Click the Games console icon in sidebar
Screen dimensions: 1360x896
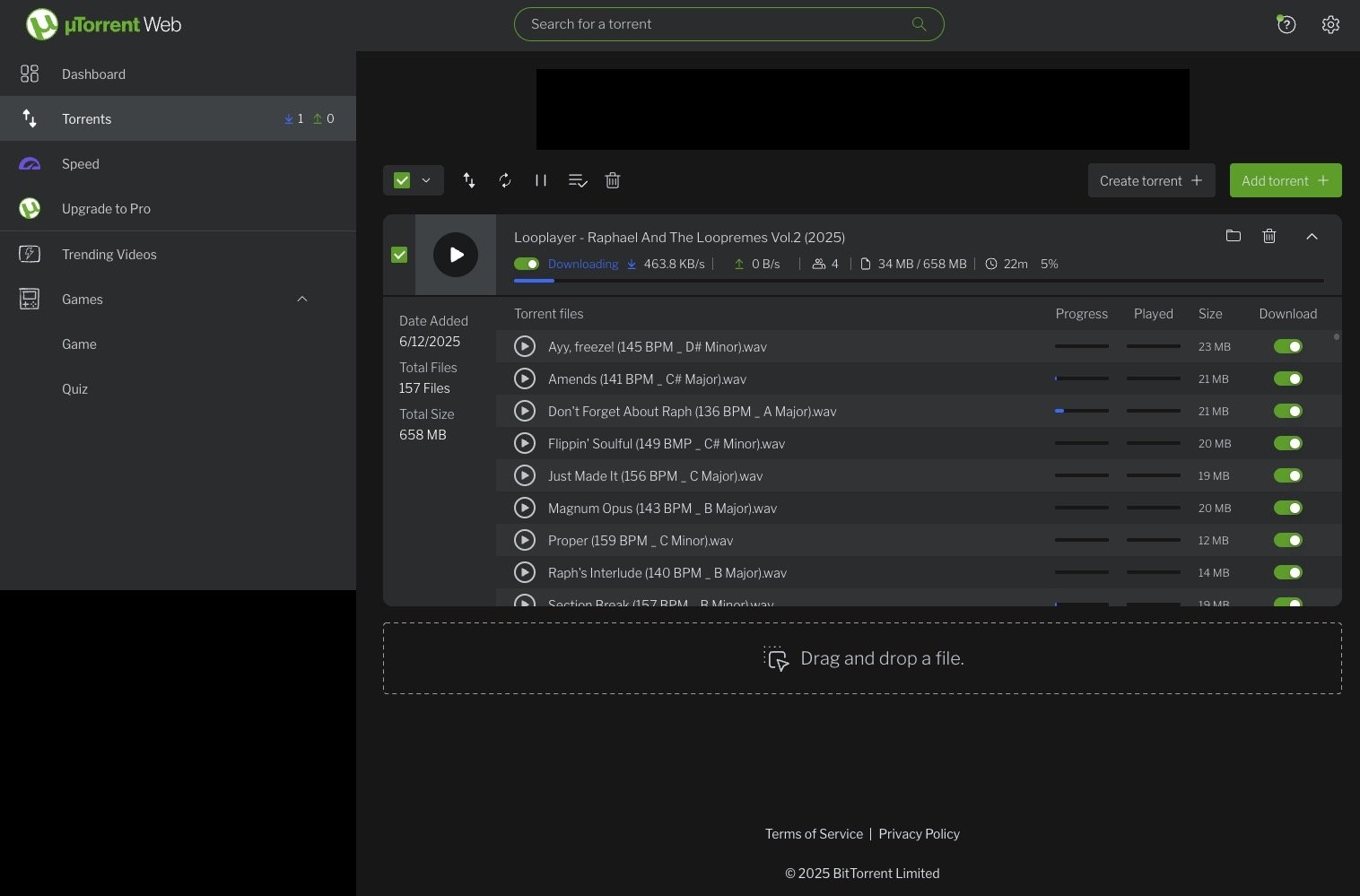(x=30, y=299)
